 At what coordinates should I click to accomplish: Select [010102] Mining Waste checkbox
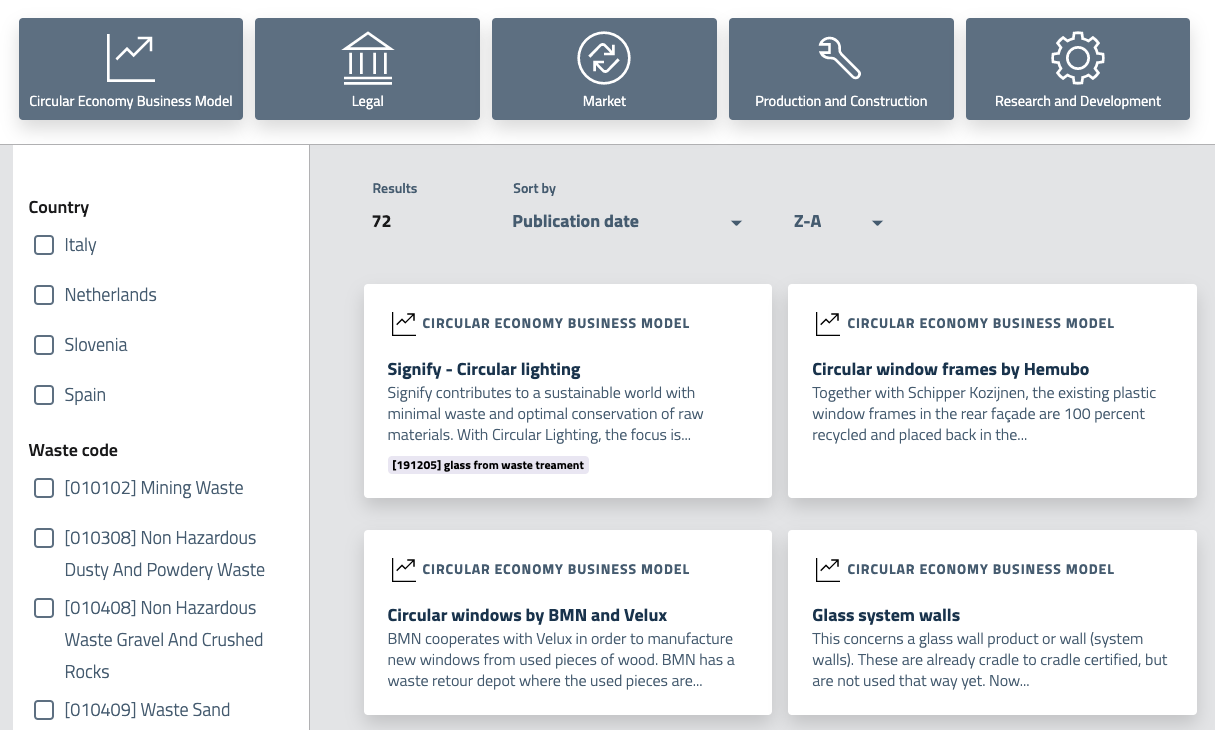click(44, 488)
